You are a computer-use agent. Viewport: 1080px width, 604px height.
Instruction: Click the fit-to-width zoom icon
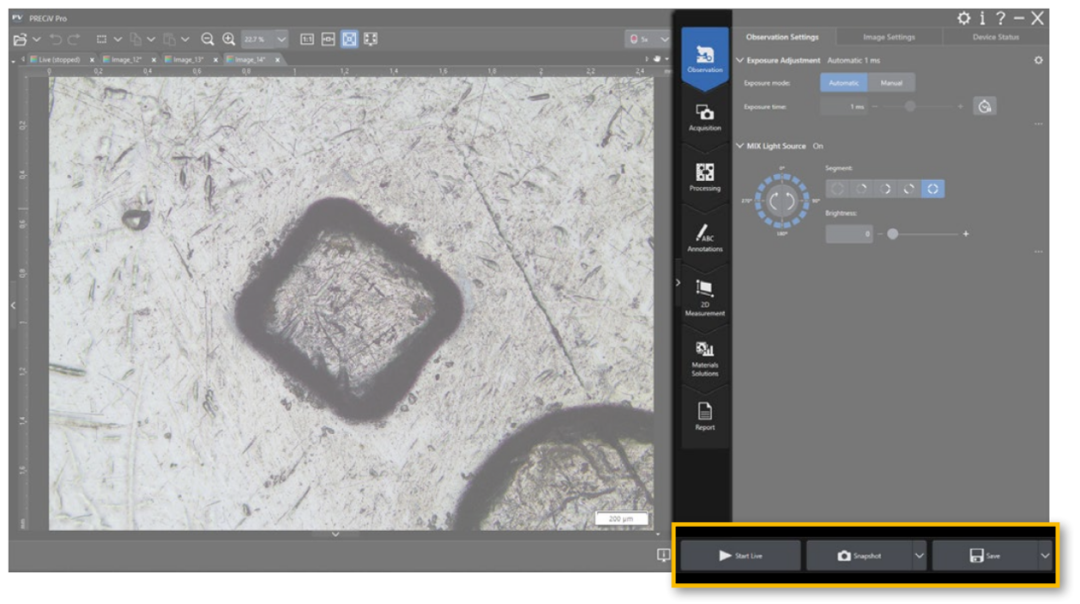point(329,39)
